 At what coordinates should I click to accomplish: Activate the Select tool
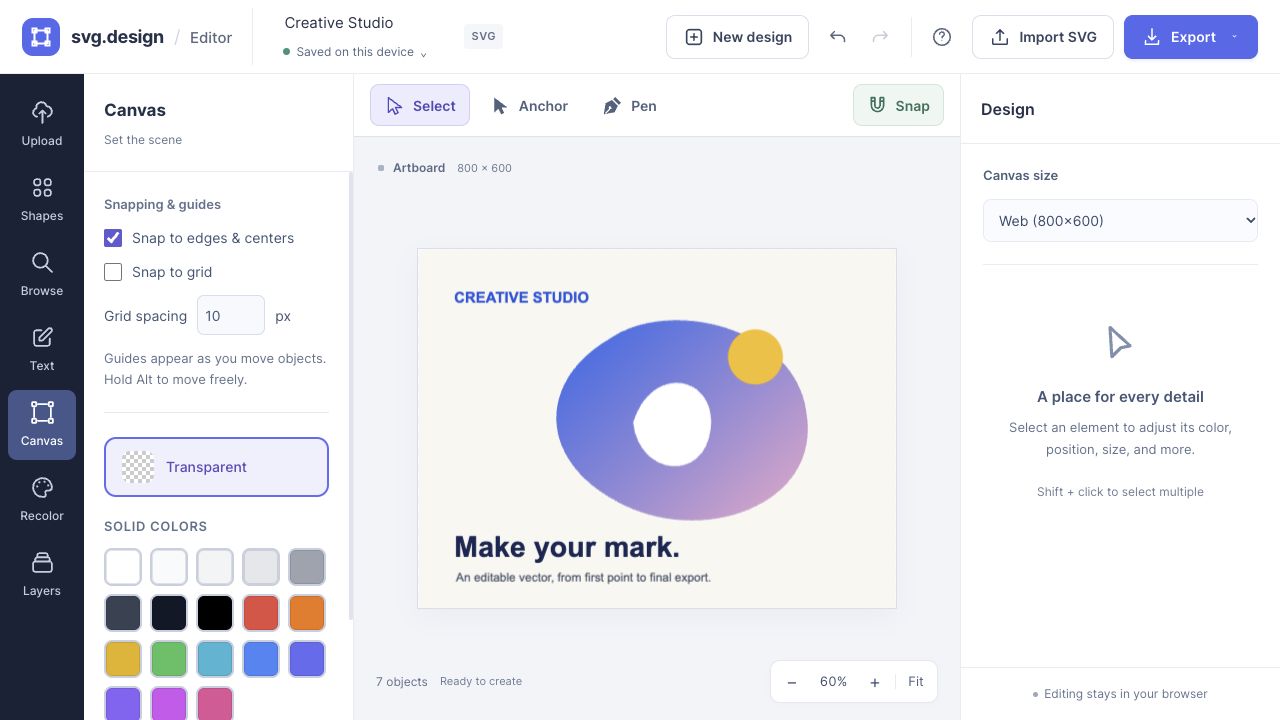420,106
